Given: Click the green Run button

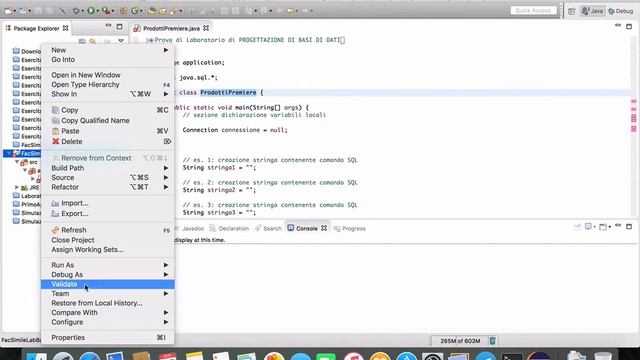Looking at the screenshot, I should coord(91,11).
